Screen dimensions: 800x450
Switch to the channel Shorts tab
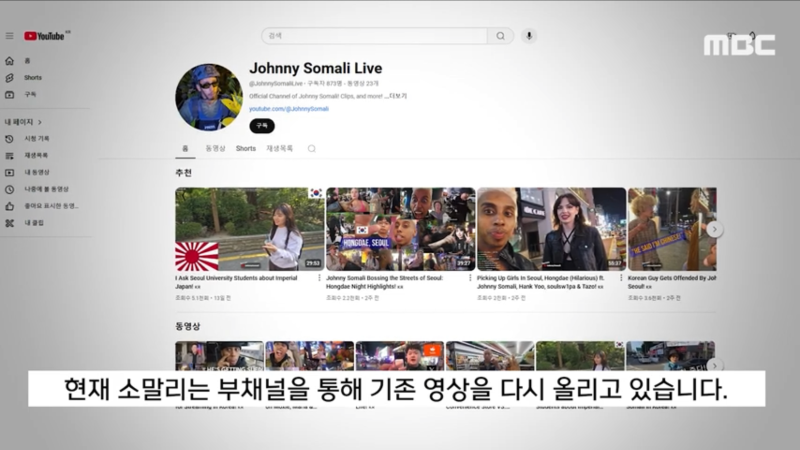245,149
